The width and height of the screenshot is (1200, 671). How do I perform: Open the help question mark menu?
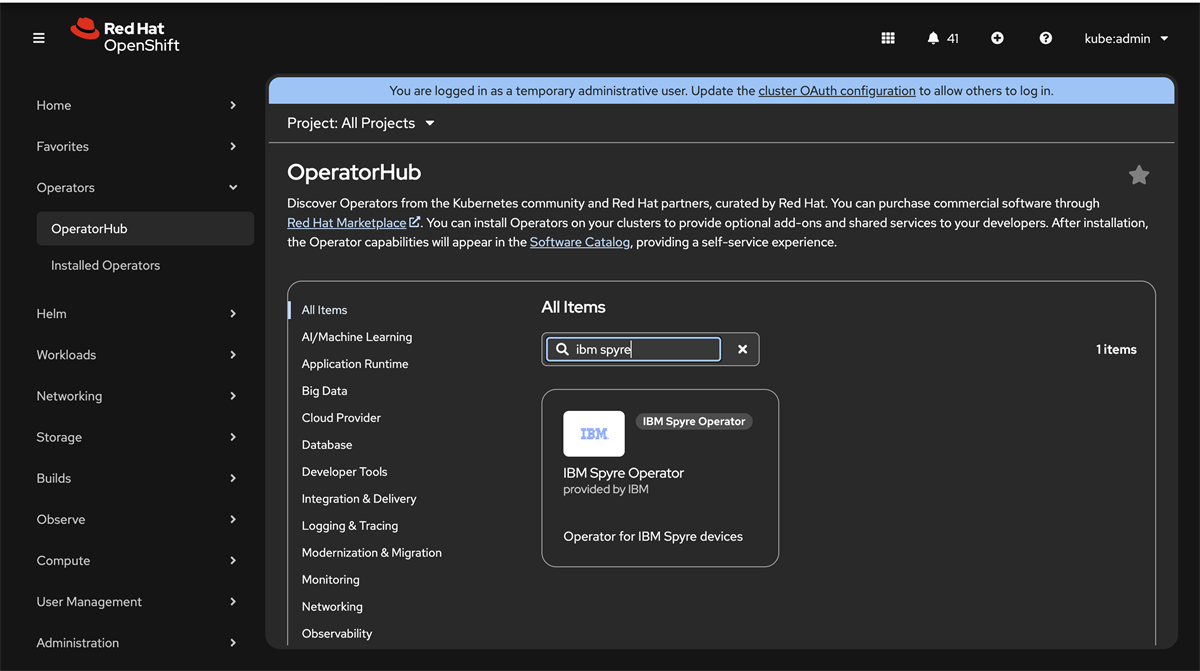click(1046, 38)
